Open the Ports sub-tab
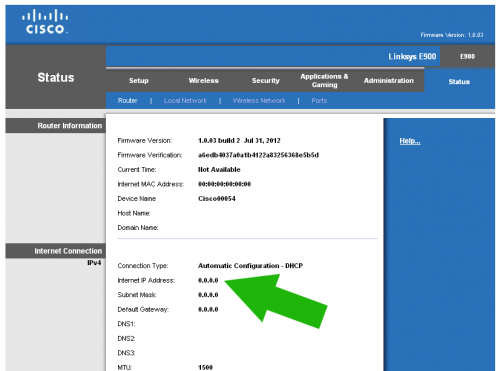This screenshot has width=500, height=371. (319, 101)
